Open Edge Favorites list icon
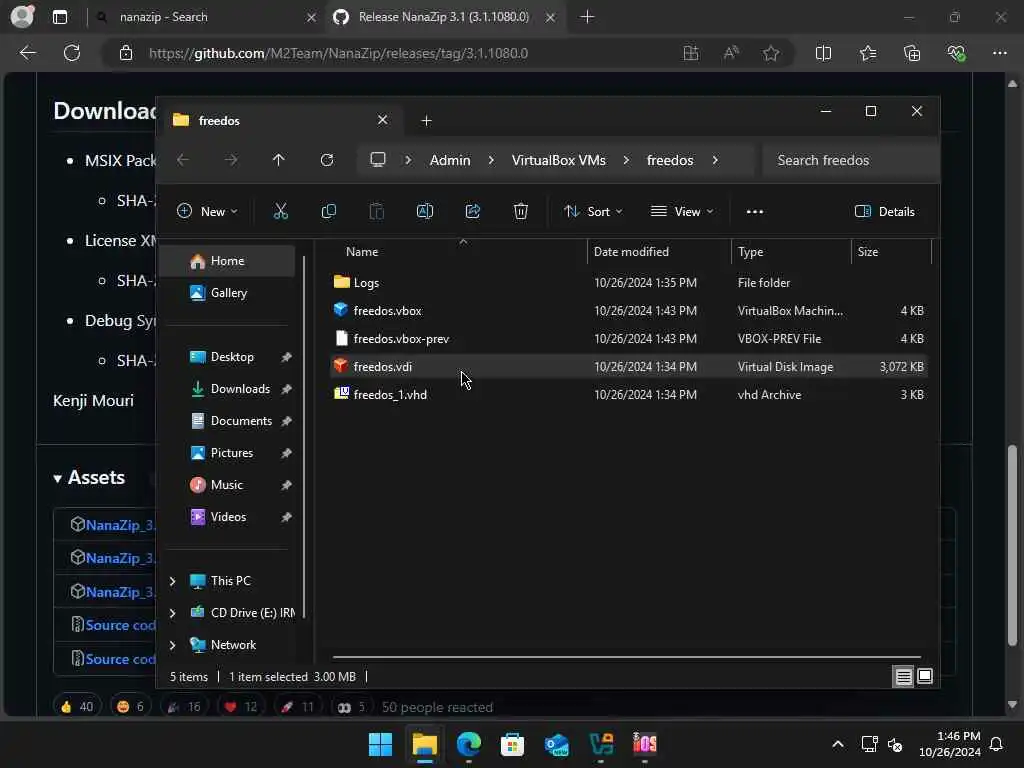The image size is (1024, 768). (x=868, y=53)
